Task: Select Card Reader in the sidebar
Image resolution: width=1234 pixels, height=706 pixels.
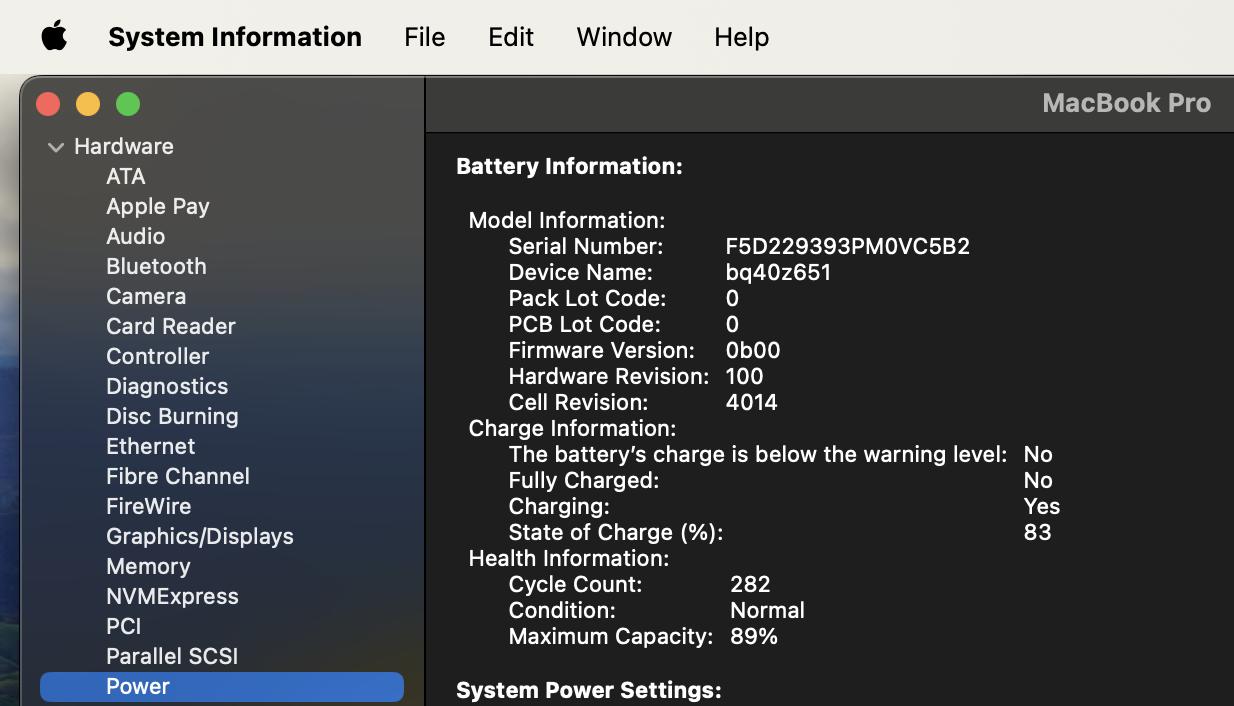Action: [171, 326]
